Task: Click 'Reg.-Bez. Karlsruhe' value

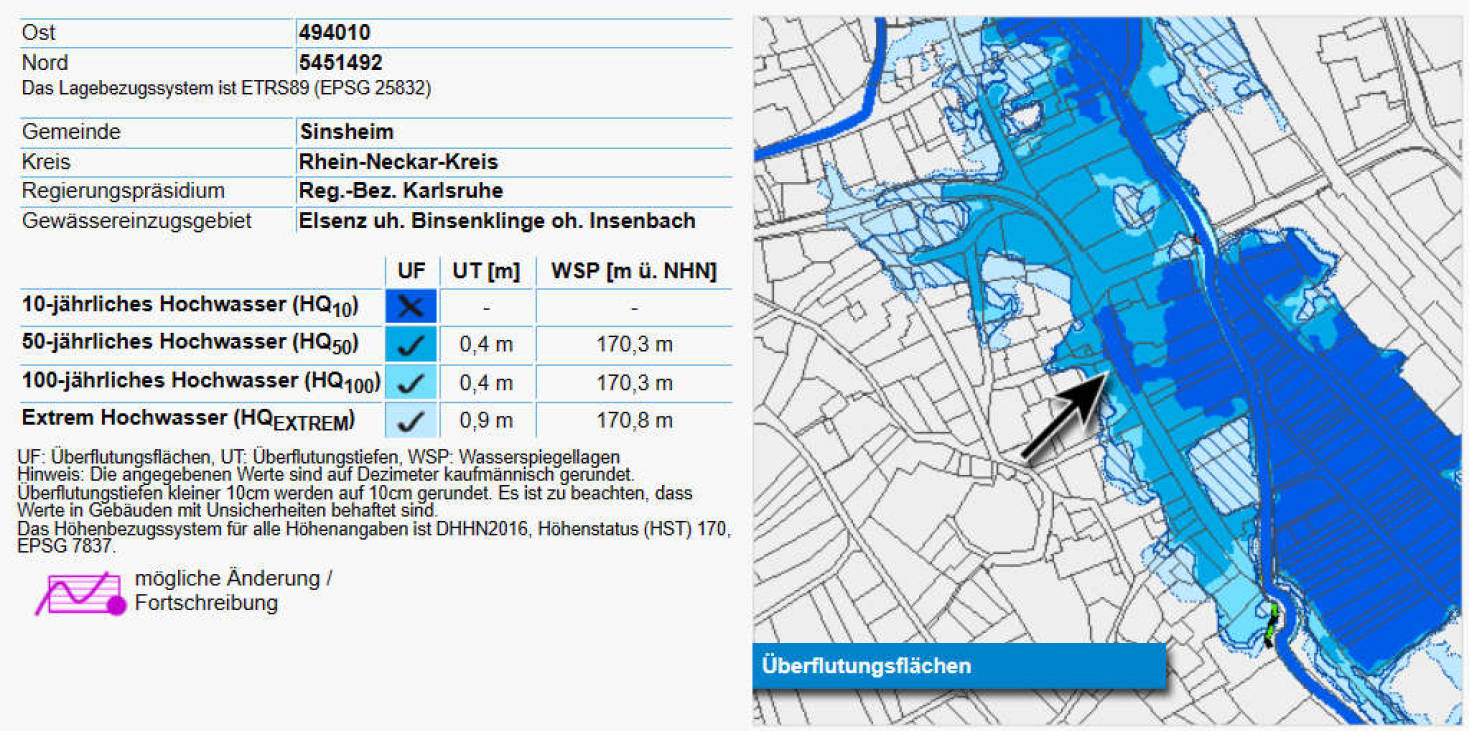Action: coord(400,191)
